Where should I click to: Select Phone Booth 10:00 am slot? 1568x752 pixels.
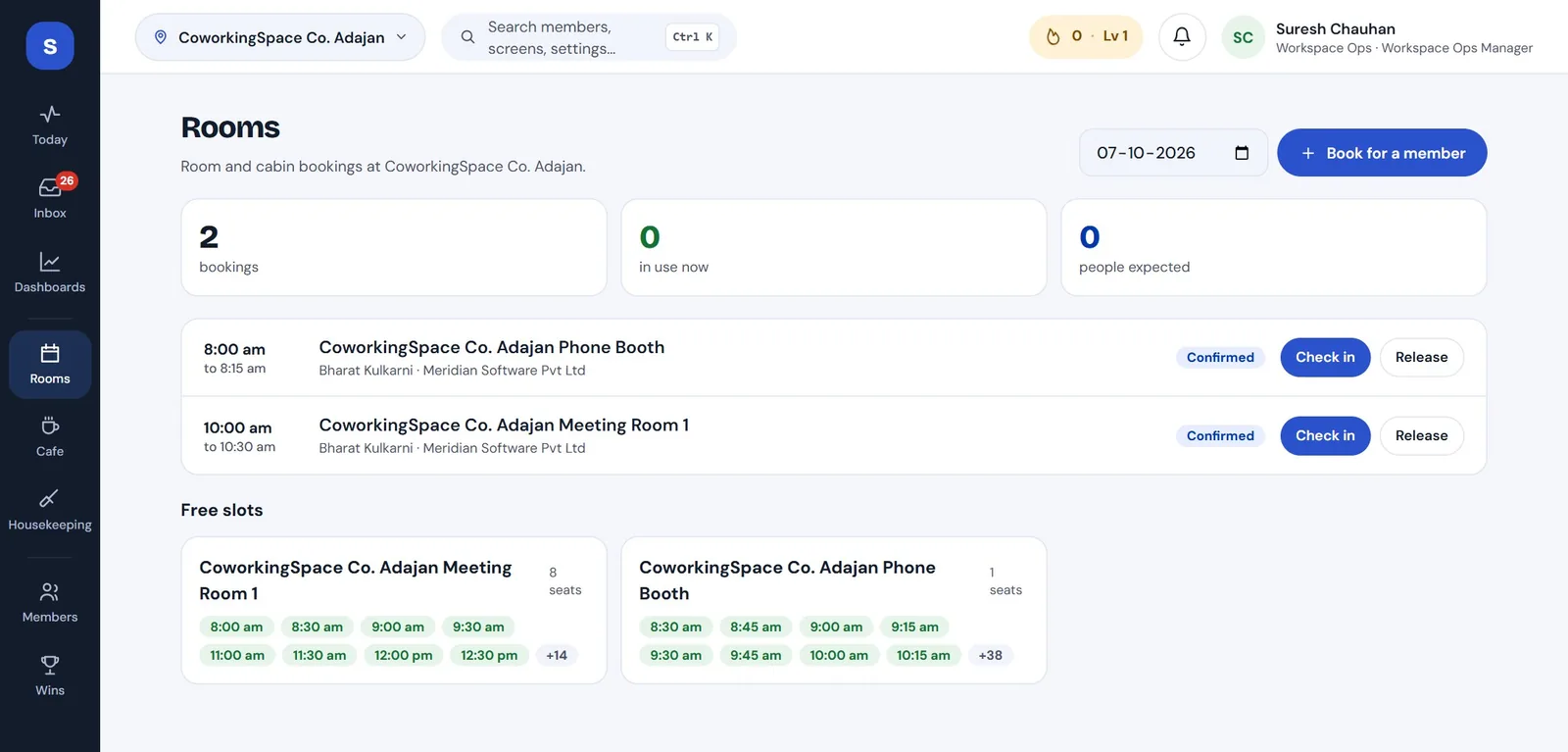(x=839, y=656)
